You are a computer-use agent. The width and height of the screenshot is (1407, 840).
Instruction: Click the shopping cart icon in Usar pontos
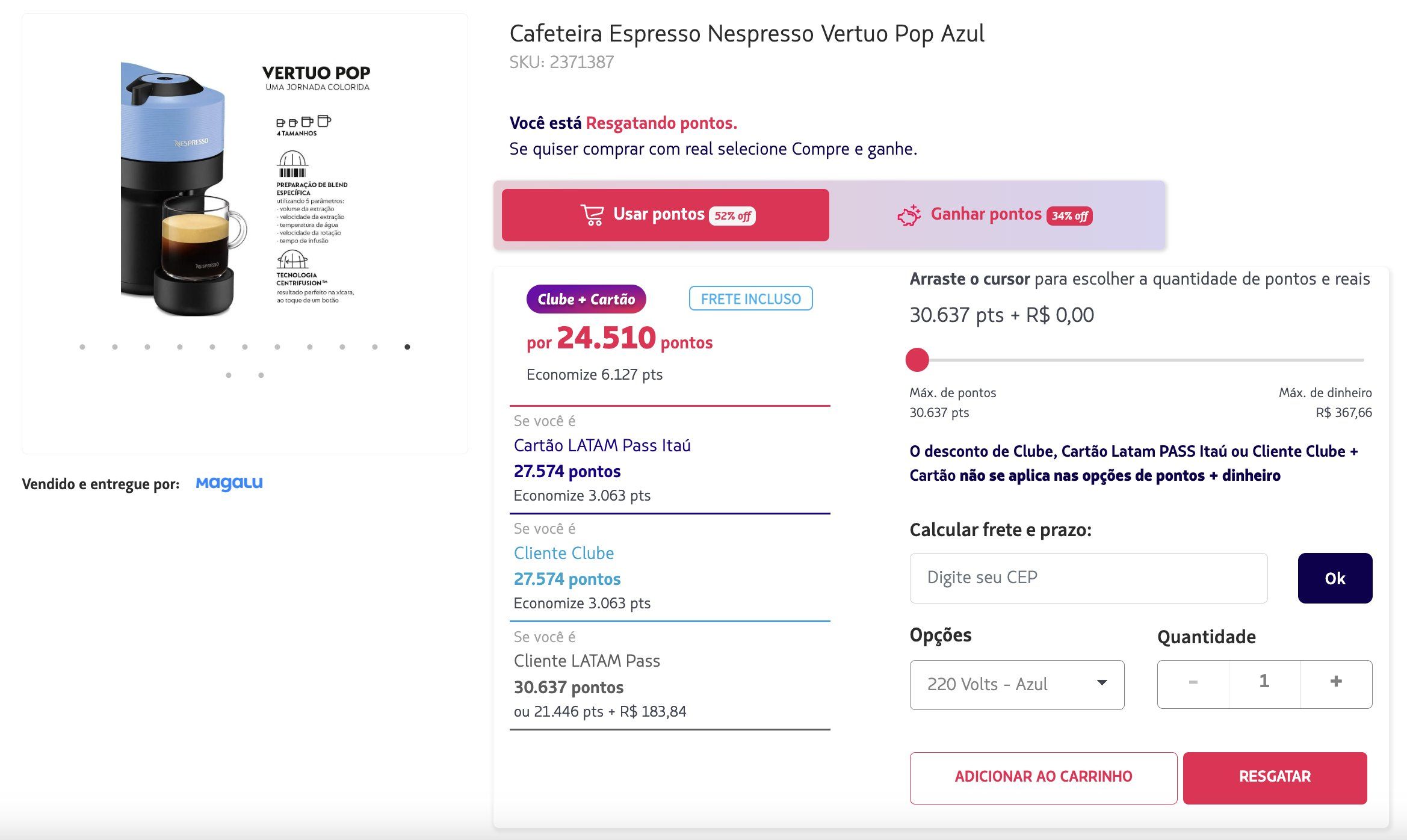592,215
